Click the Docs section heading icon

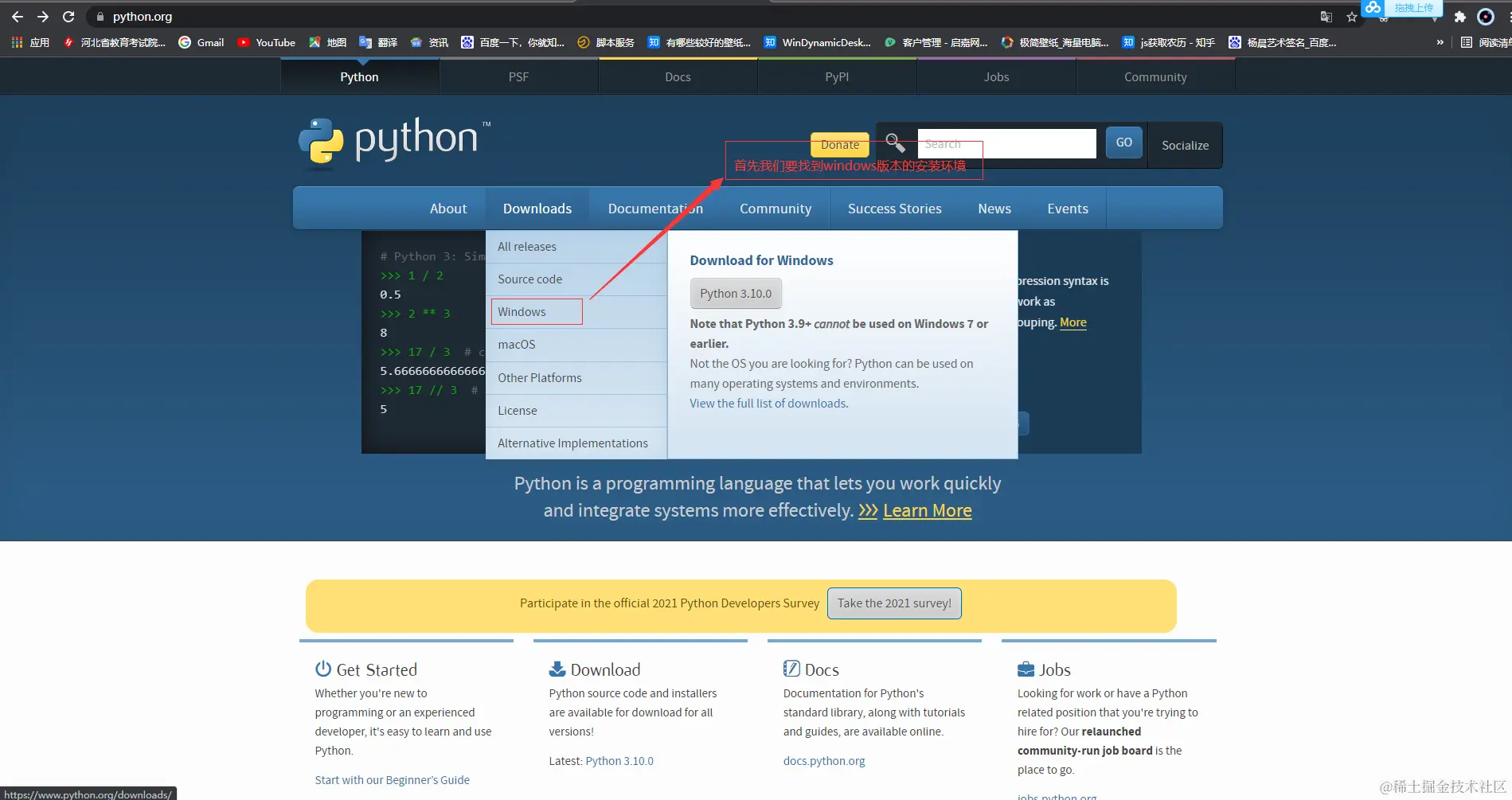(791, 669)
